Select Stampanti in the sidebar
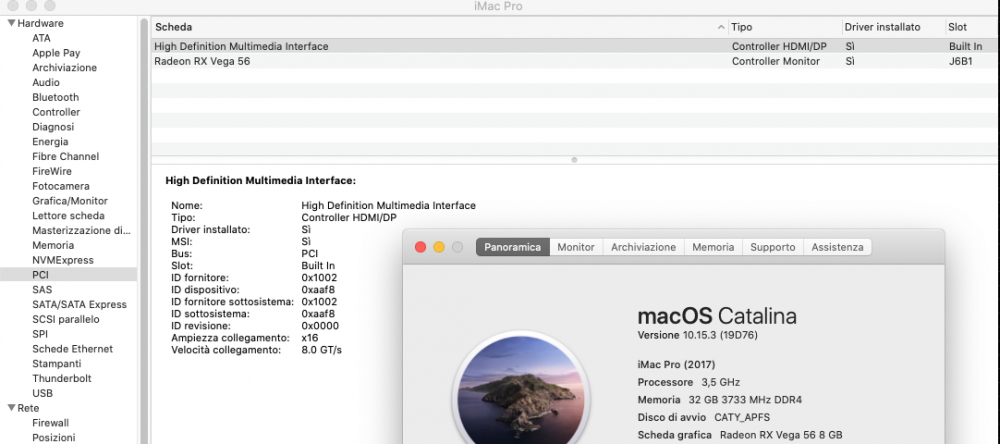Viewport: 1000px width, 444px height. tap(57, 364)
